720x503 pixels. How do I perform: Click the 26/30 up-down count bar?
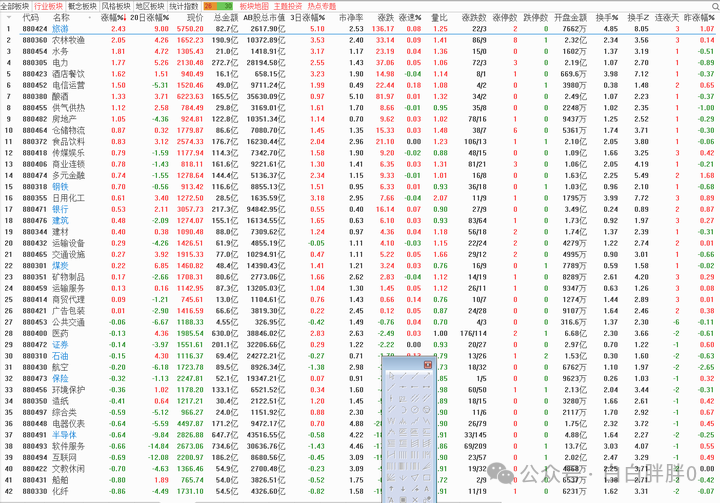pos(218,6)
